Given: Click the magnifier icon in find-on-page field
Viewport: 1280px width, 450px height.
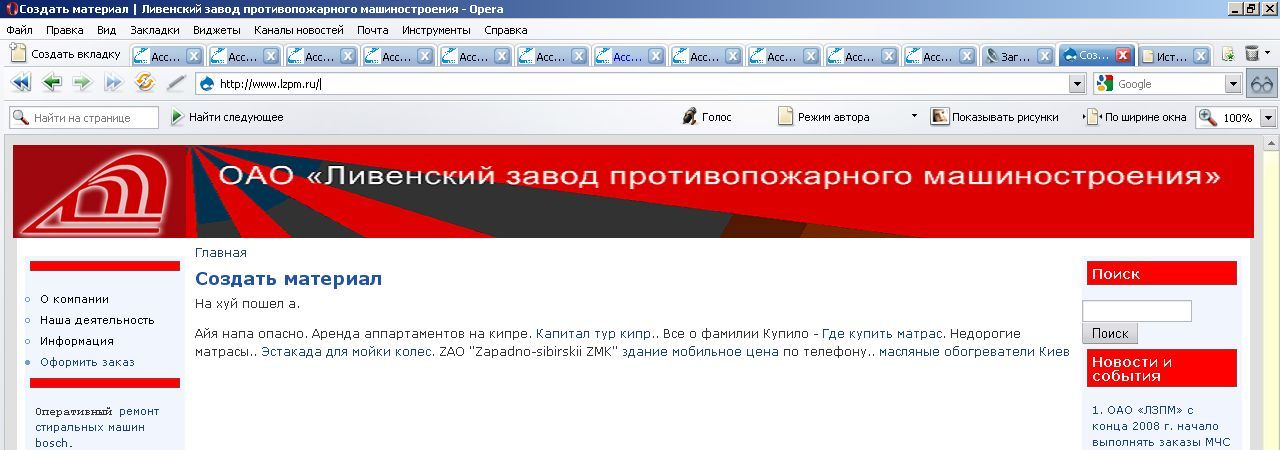Looking at the screenshot, I should click(20, 118).
